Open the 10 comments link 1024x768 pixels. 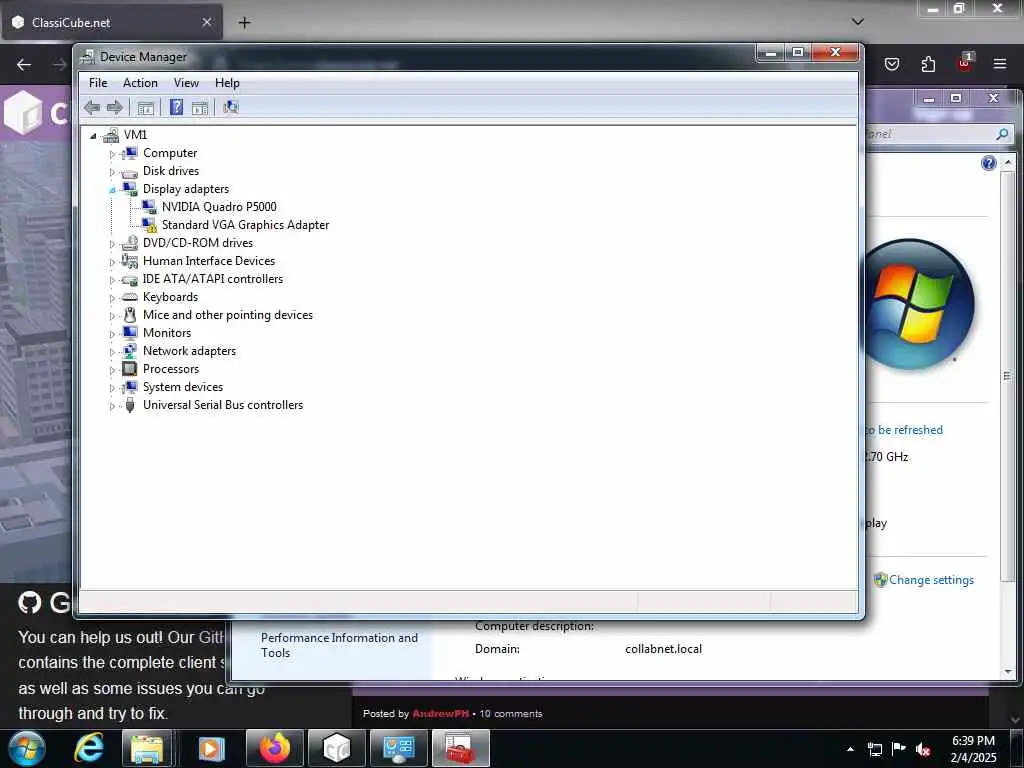tap(511, 714)
